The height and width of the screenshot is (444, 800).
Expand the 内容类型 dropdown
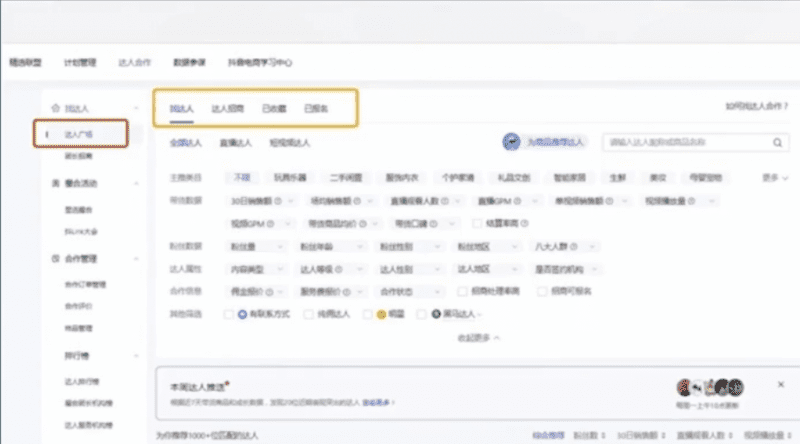259,269
